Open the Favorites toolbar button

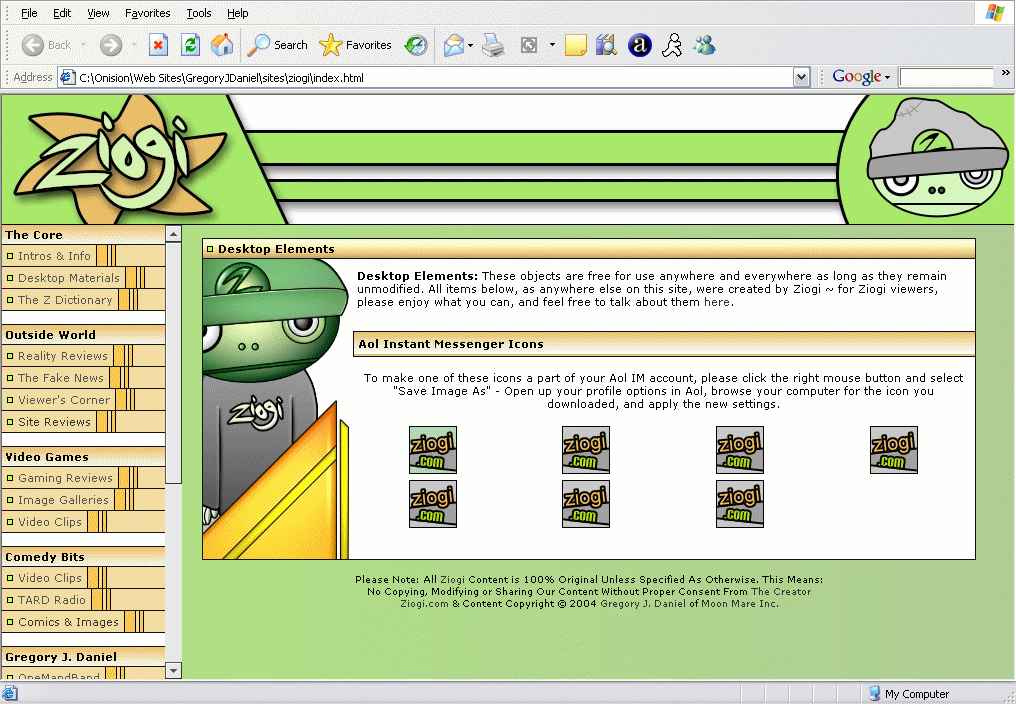click(355, 45)
